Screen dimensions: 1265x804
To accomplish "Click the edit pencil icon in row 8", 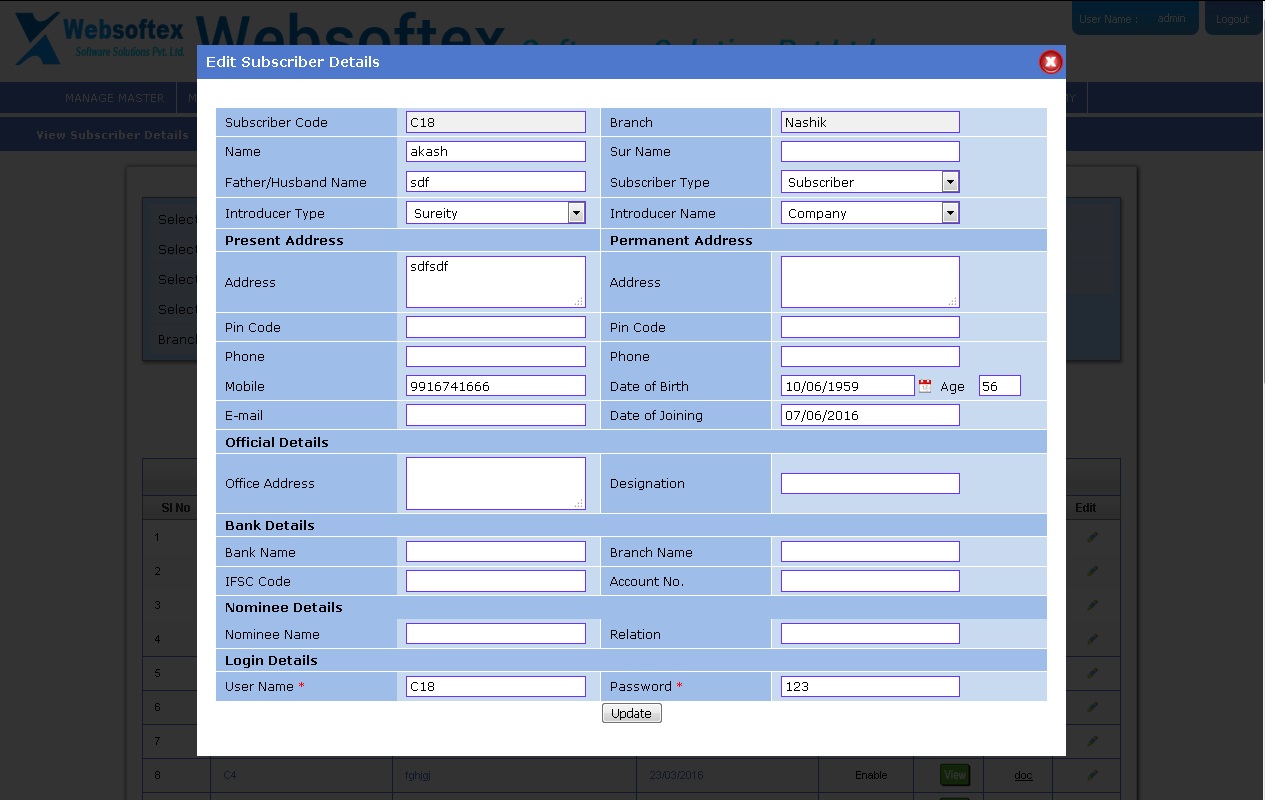I will (1093, 775).
